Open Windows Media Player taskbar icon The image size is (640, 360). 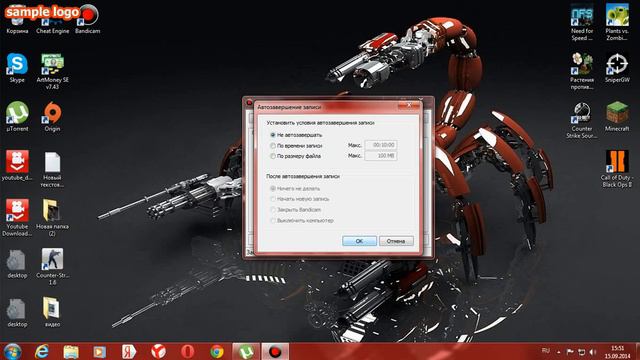click(x=100, y=351)
